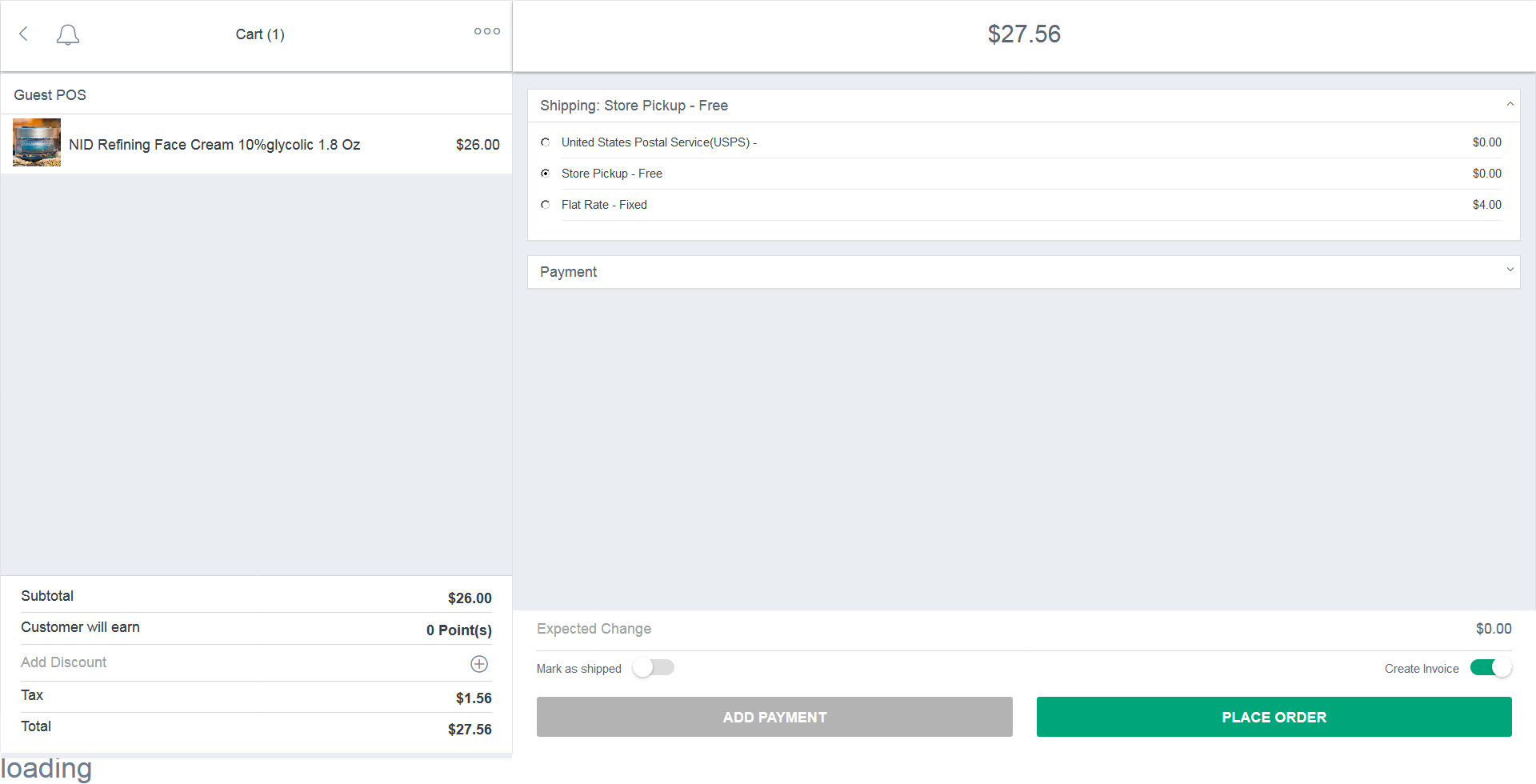
Task: Go back using the left arrow icon
Action: pos(24,34)
